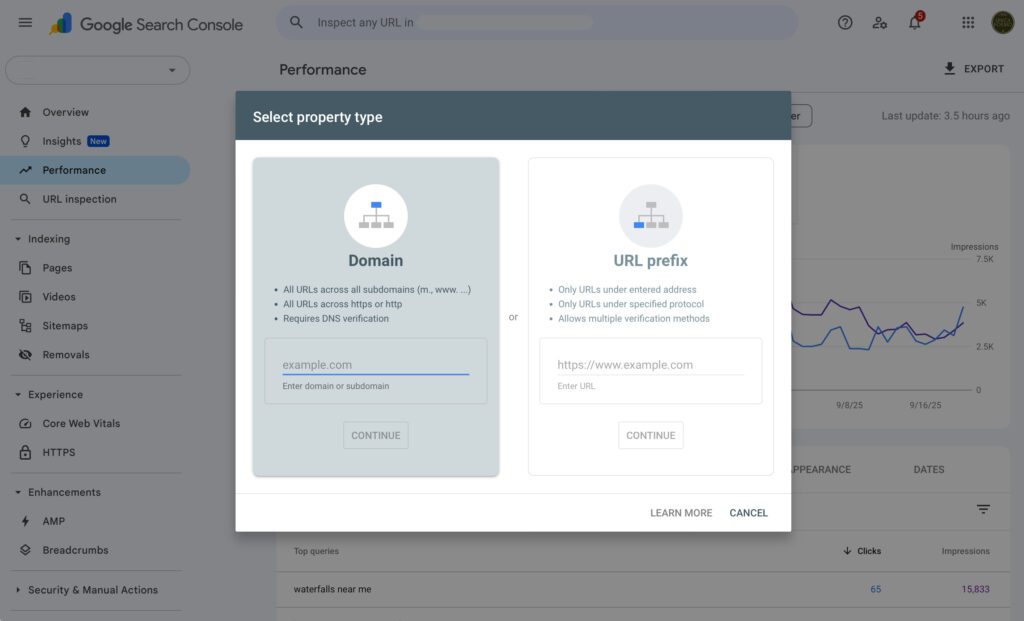Click the Domain property type icon
Image resolution: width=1024 pixels, height=621 pixels.
click(x=376, y=216)
